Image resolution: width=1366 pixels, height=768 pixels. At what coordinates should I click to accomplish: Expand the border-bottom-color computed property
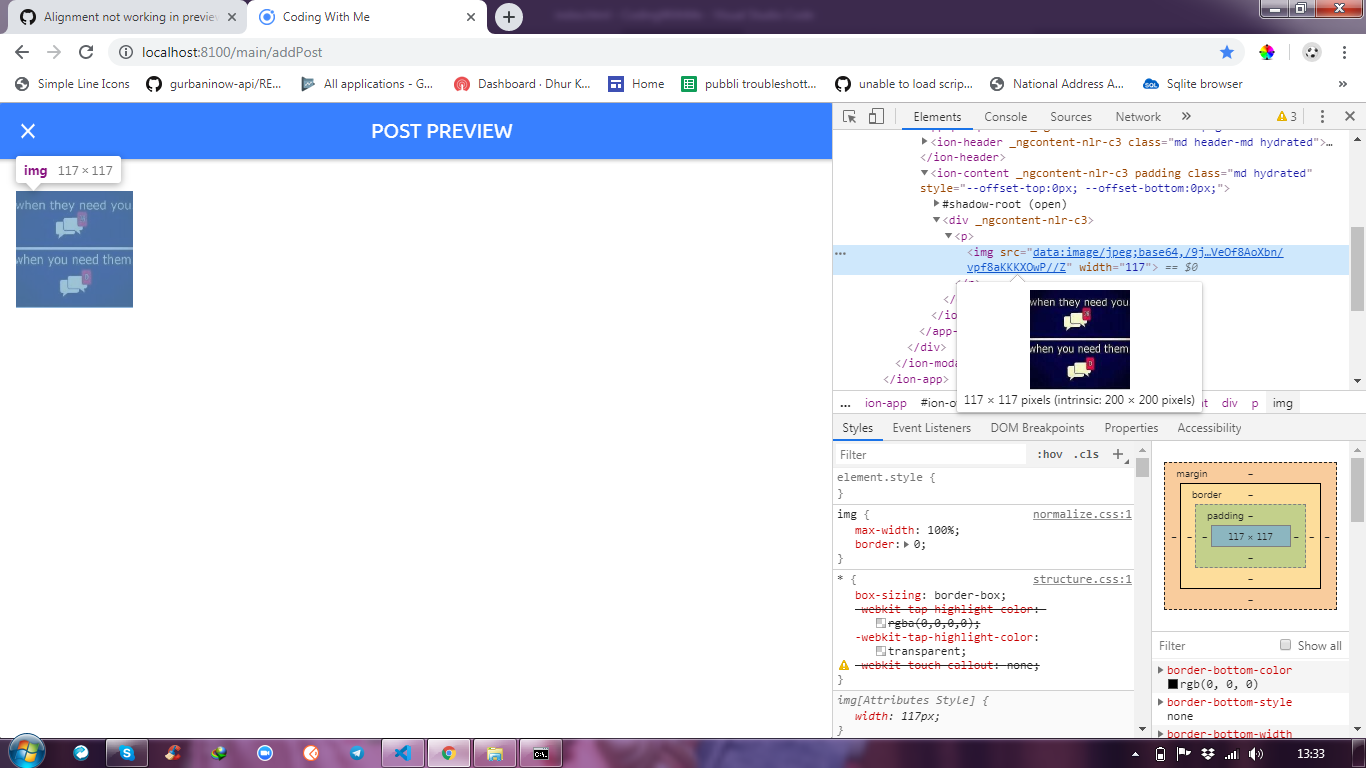click(1161, 670)
